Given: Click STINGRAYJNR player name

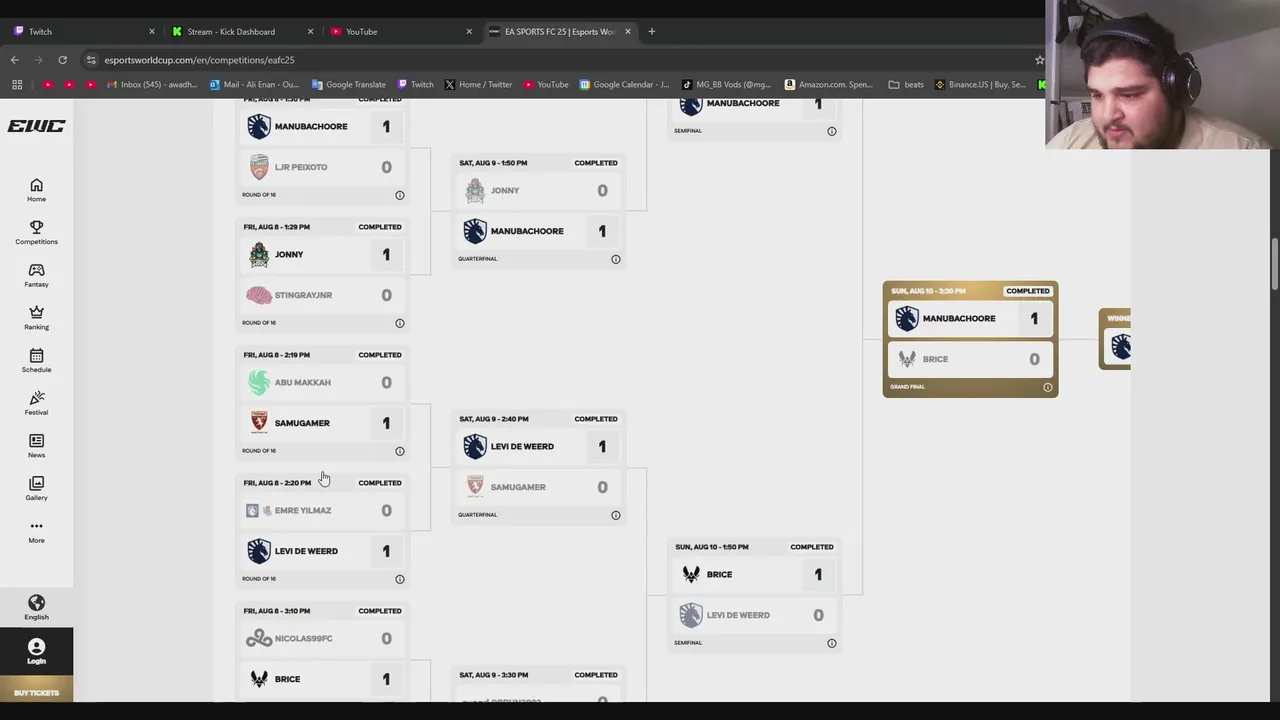Looking at the screenshot, I should 303,295.
